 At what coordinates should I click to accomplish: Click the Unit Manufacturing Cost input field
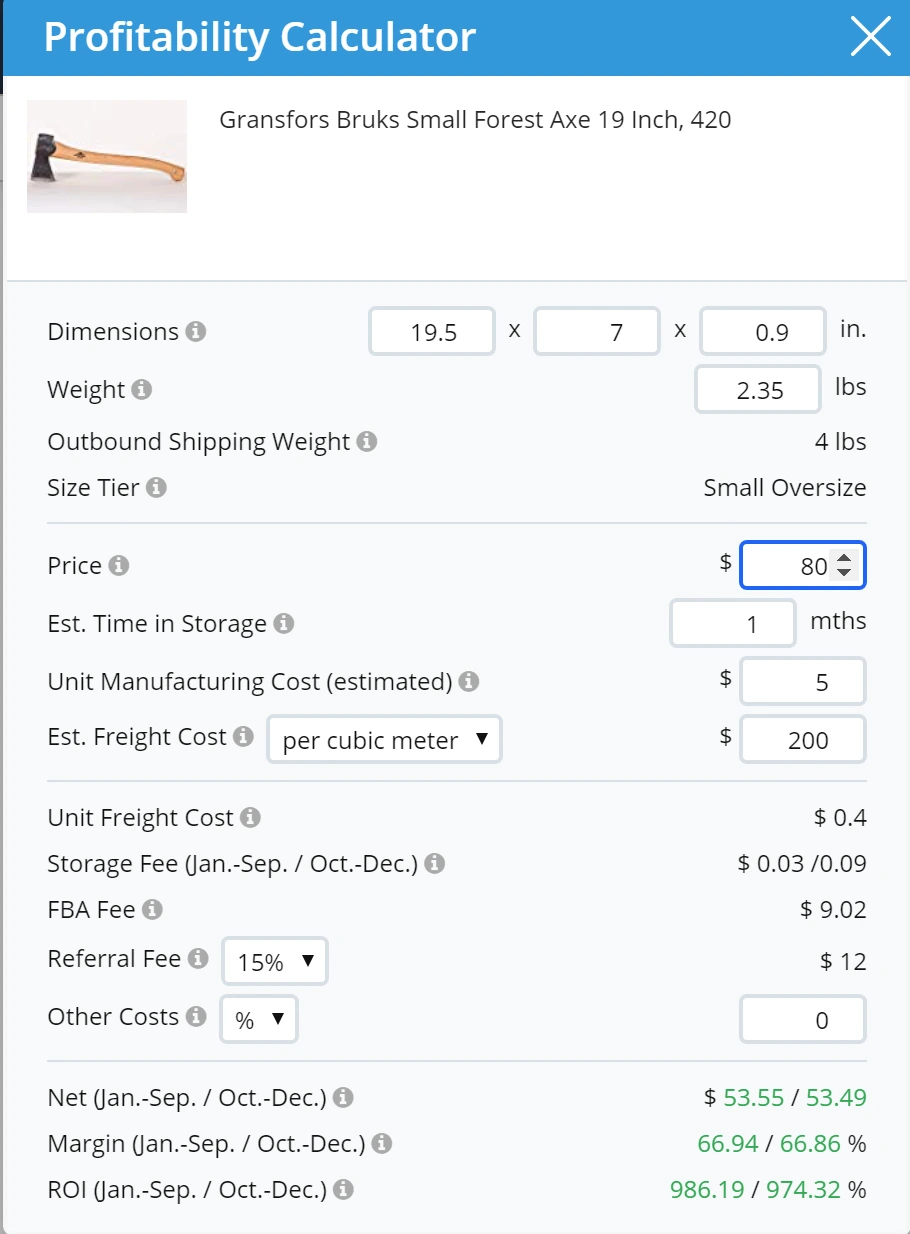[x=802, y=682]
